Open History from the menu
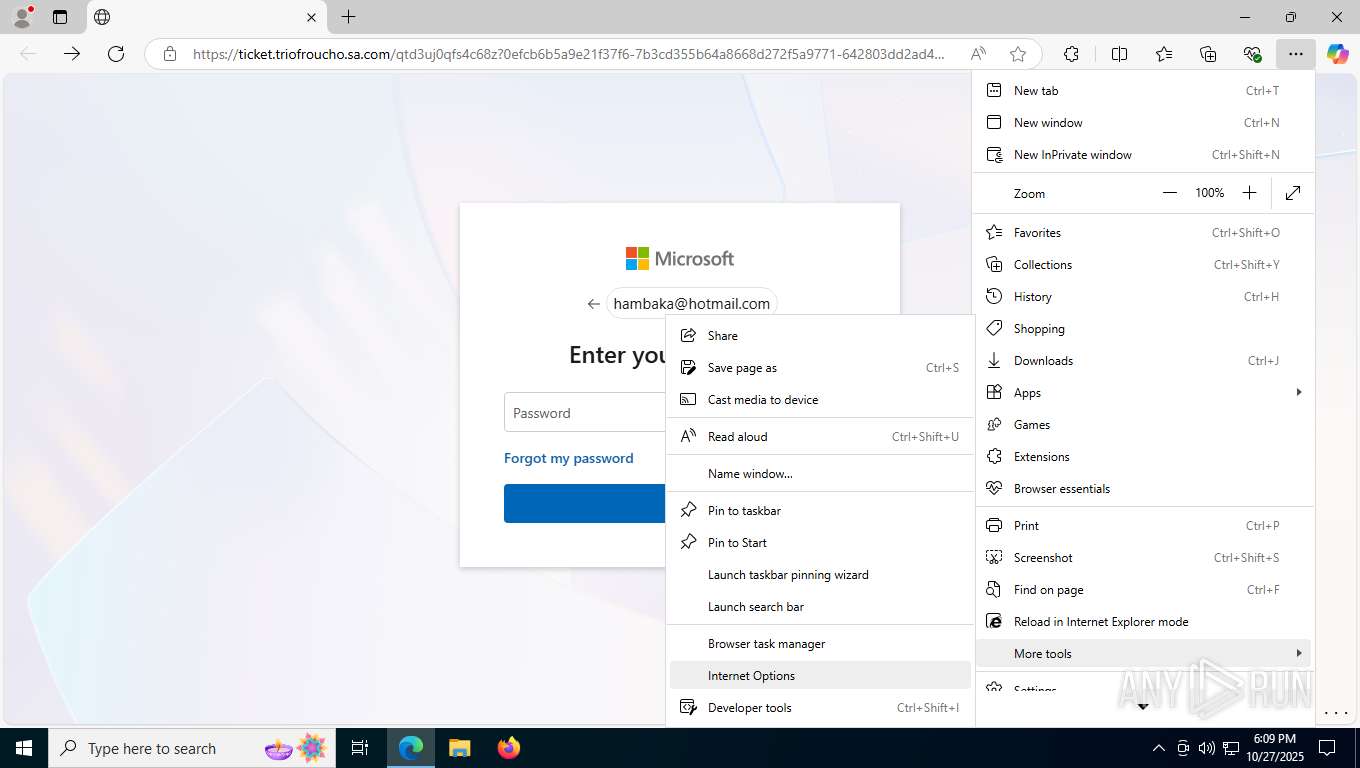The width and height of the screenshot is (1360, 768). 1143,296
